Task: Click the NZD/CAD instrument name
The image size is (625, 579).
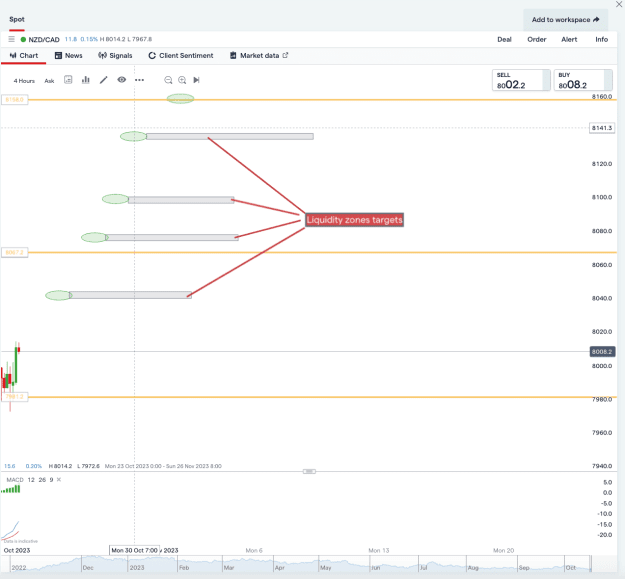Action: 44,39
